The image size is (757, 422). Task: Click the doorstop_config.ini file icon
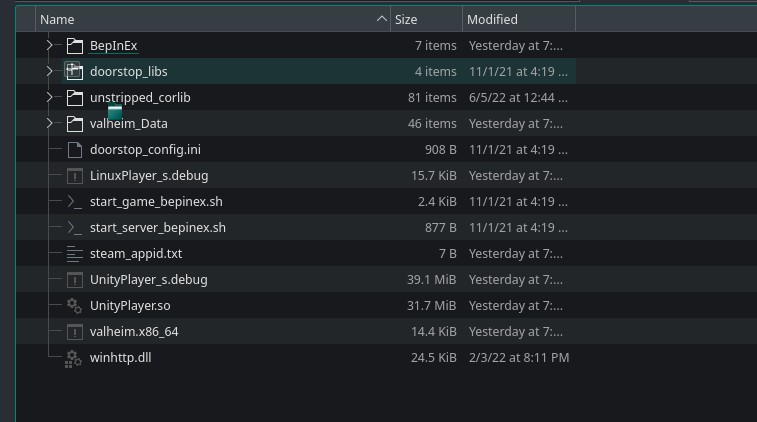tap(75, 150)
